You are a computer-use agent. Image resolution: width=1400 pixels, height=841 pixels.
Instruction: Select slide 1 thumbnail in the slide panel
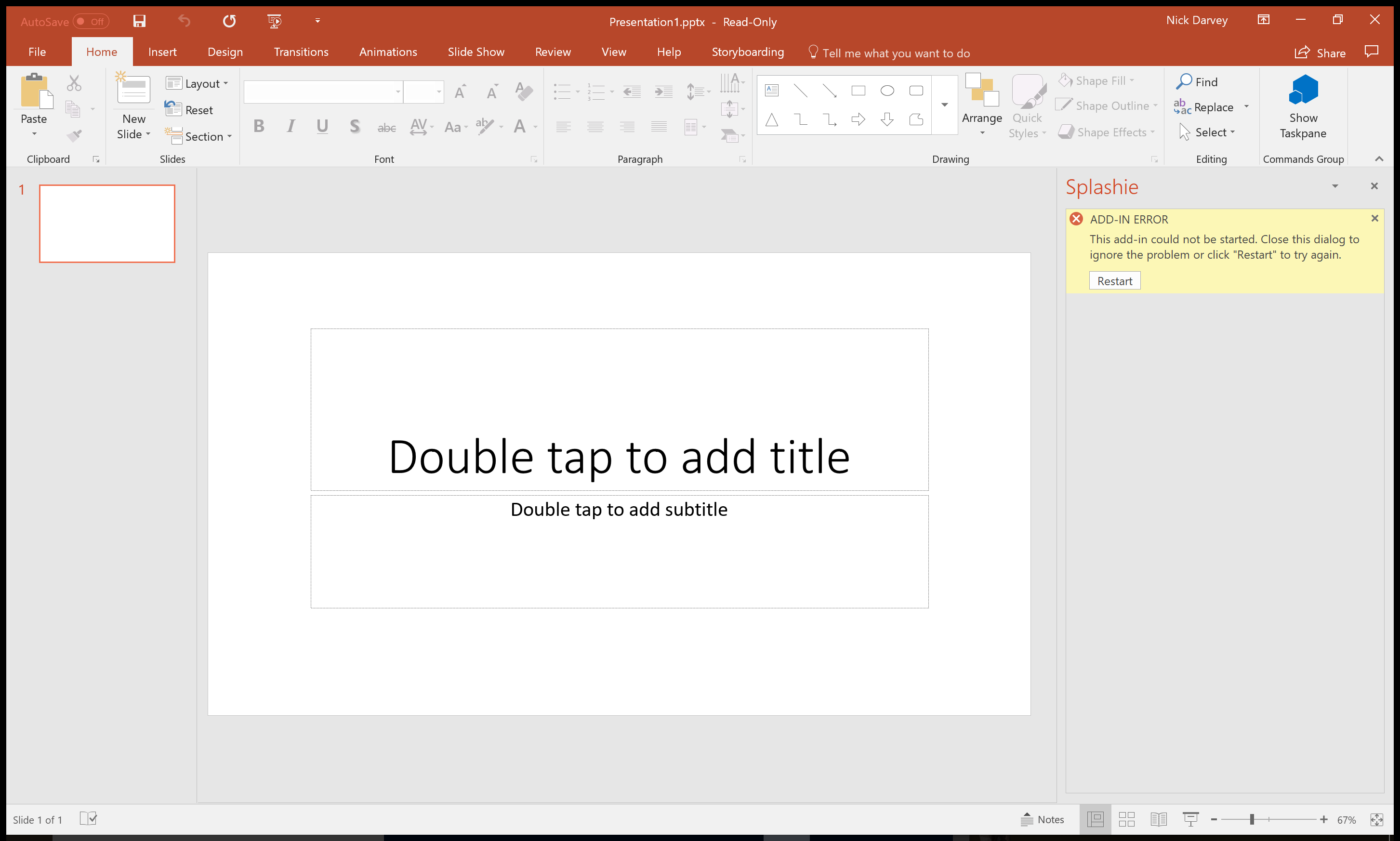coord(107,223)
